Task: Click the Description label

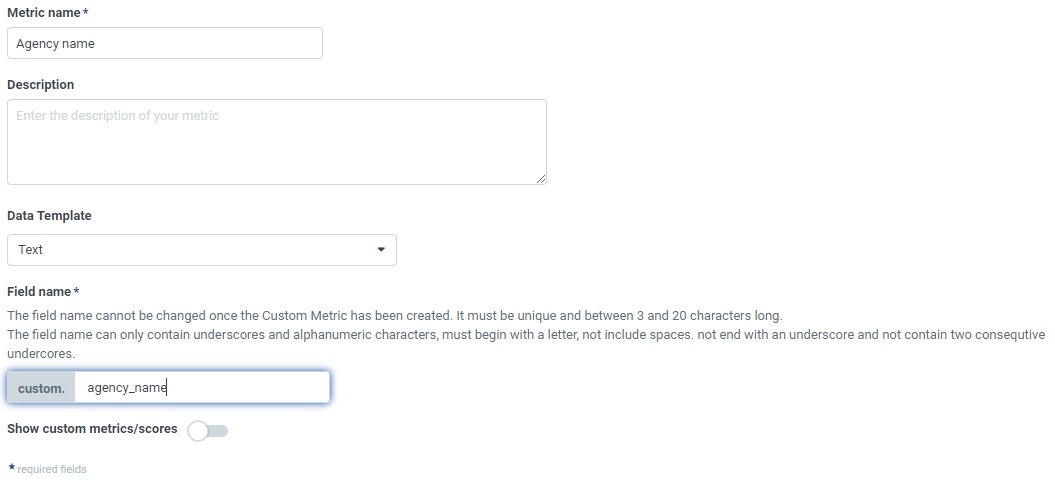Action: (40, 85)
